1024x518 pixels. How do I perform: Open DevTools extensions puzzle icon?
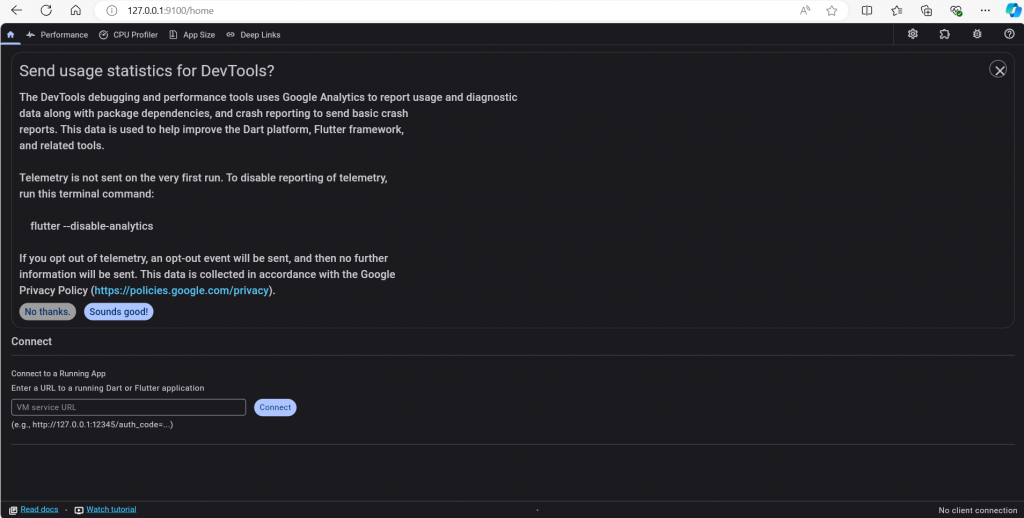[x=945, y=34]
